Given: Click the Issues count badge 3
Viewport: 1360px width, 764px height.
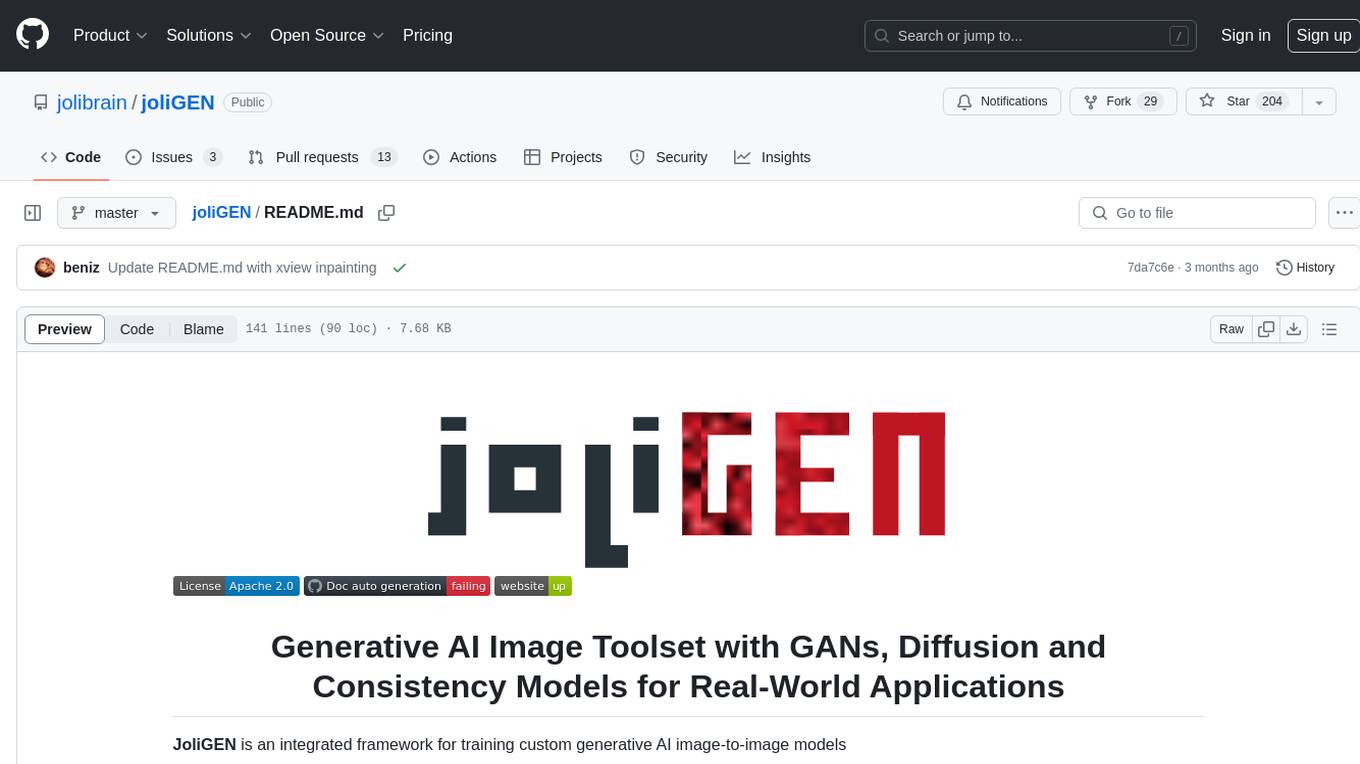Looking at the screenshot, I should tap(212, 157).
